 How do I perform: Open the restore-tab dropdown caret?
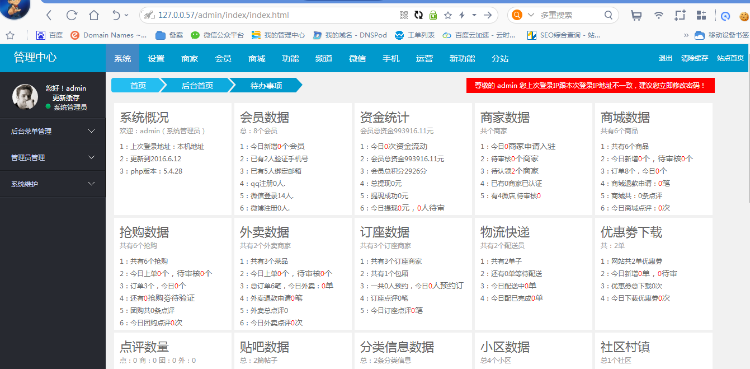point(126,15)
